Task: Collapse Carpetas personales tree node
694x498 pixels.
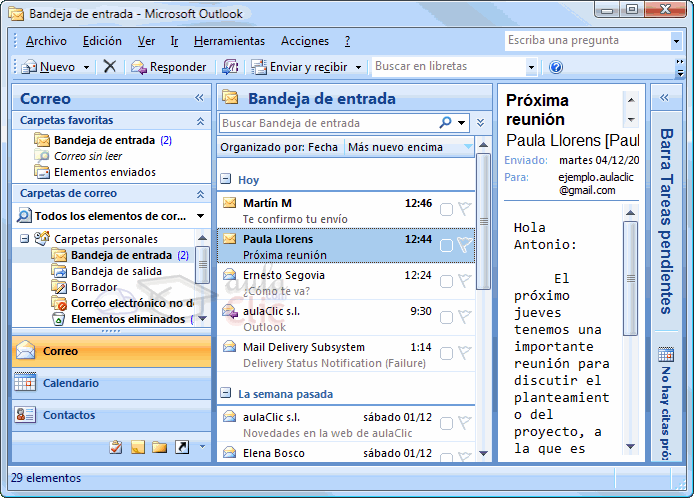Action: [x=25, y=239]
